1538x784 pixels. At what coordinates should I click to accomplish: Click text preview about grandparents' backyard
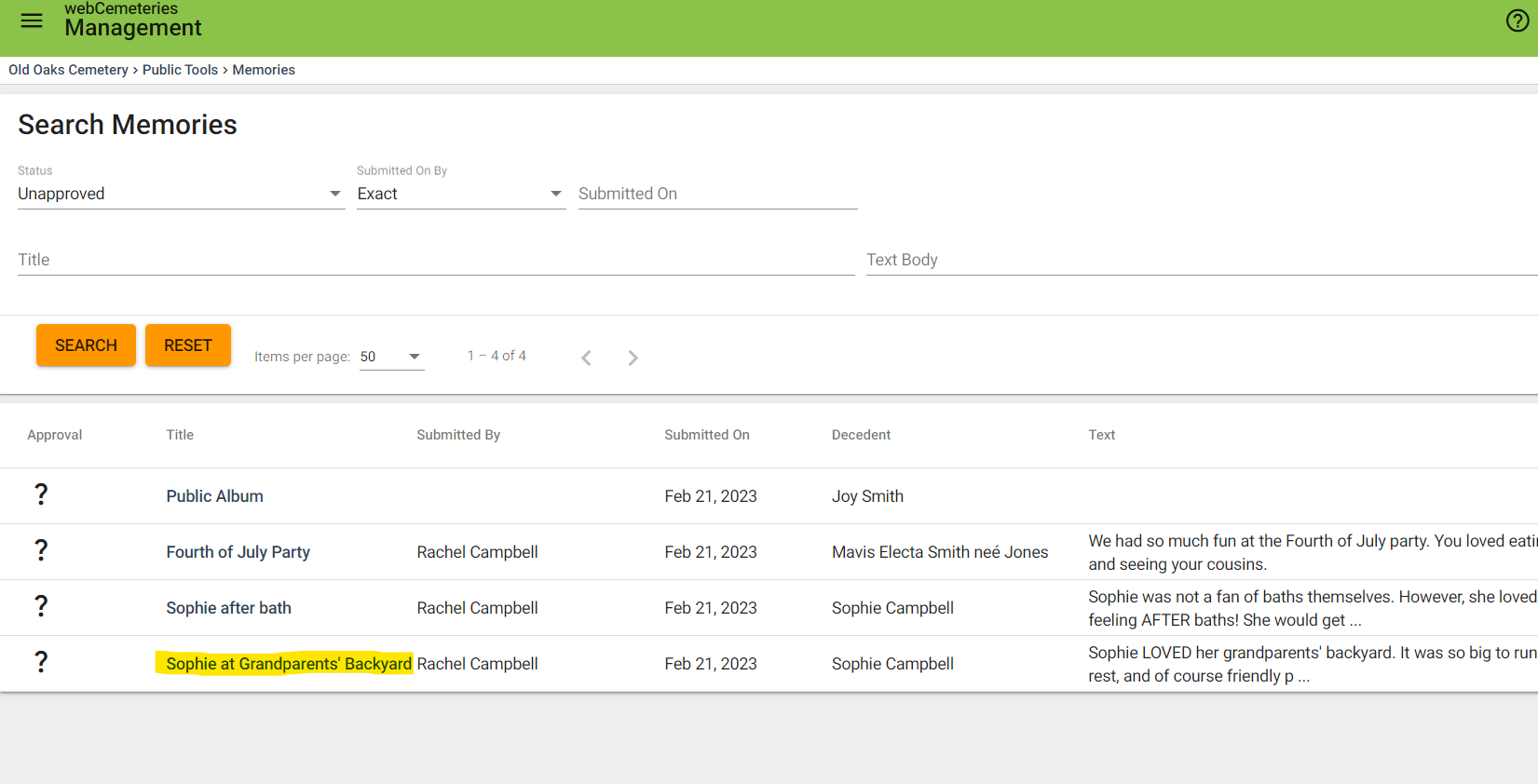(1313, 664)
